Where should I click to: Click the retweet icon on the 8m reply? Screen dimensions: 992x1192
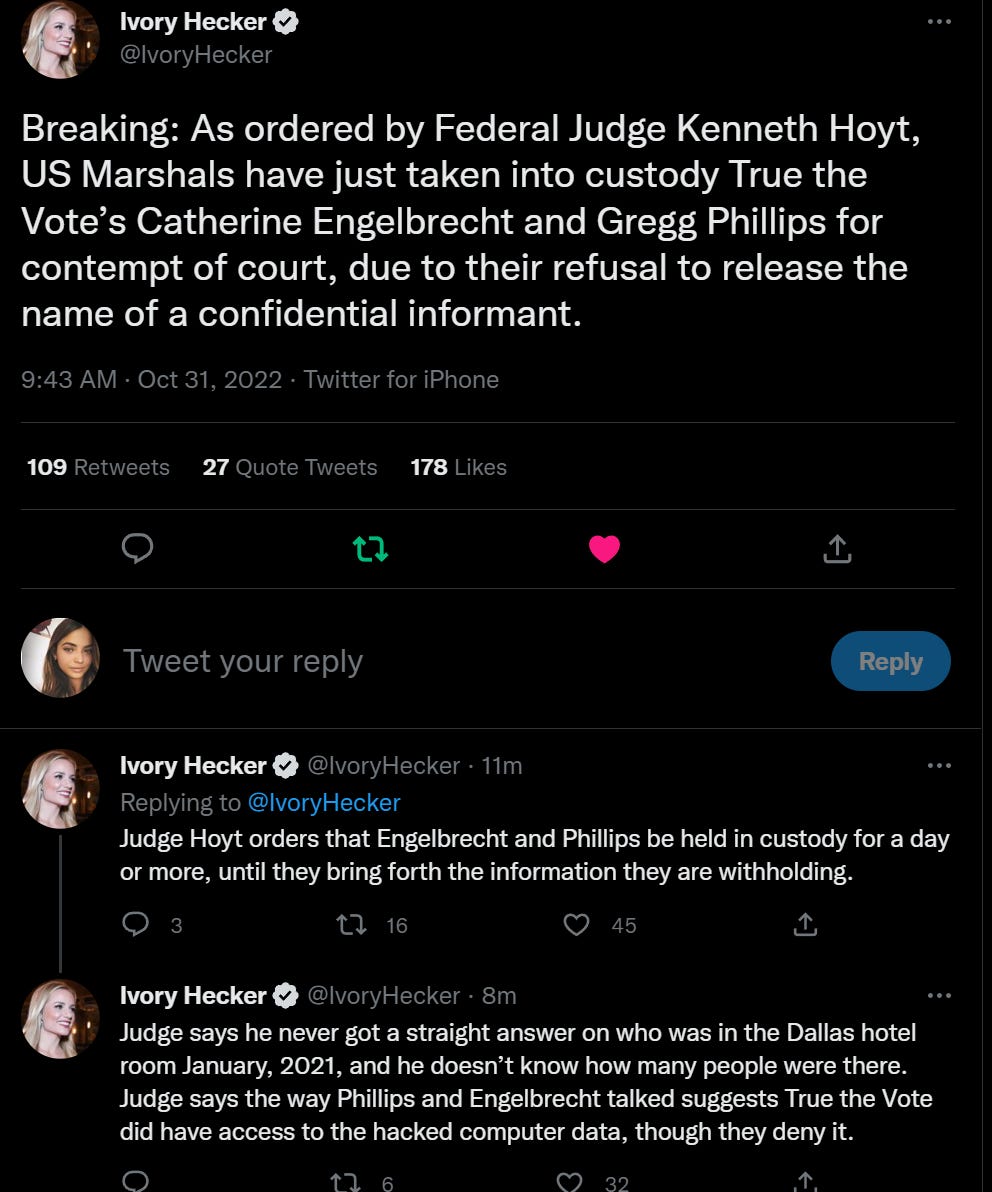pyautogui.click(x=349, y=1182)
